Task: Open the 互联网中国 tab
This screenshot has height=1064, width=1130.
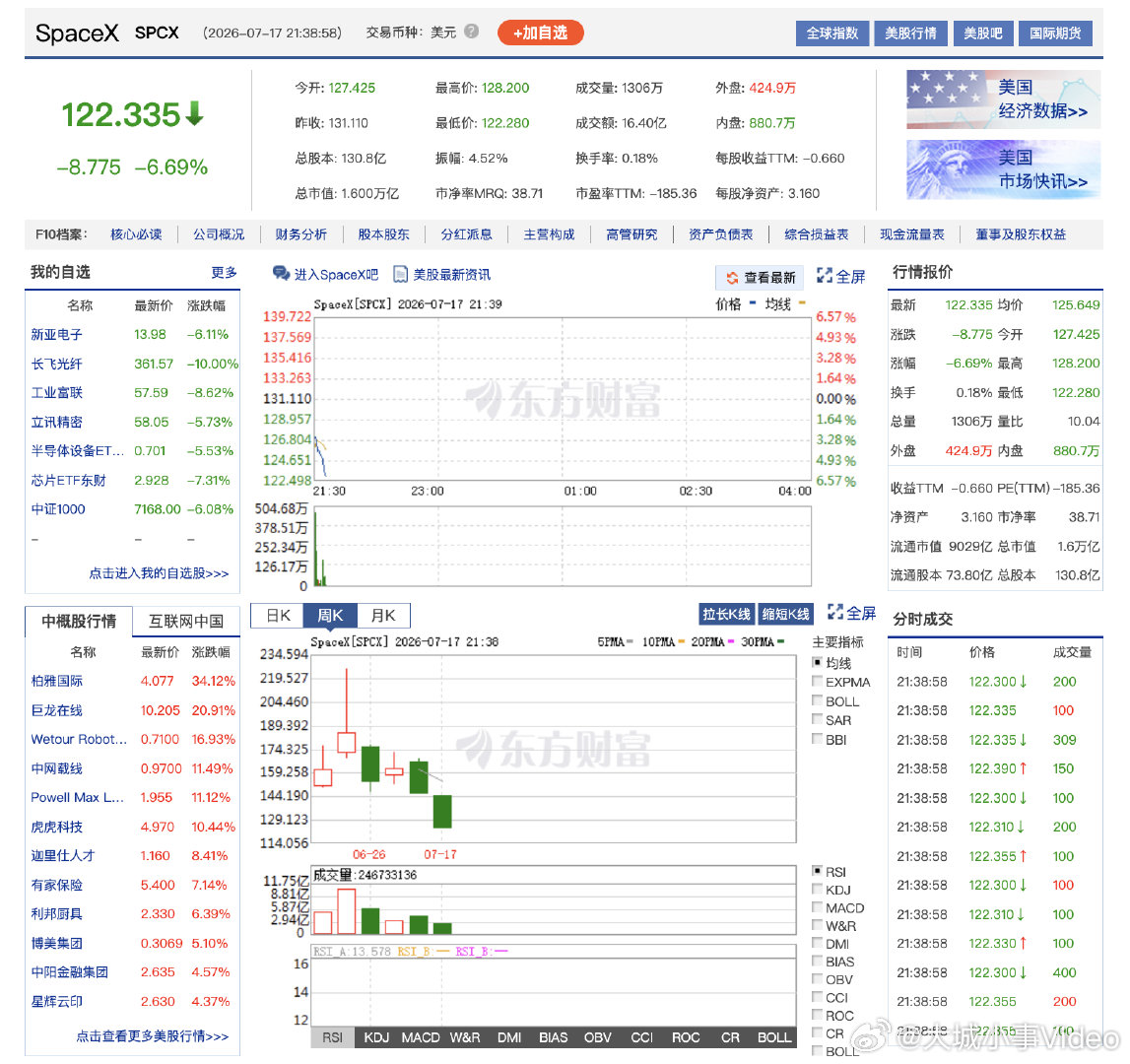Action: tap(186, 622)
